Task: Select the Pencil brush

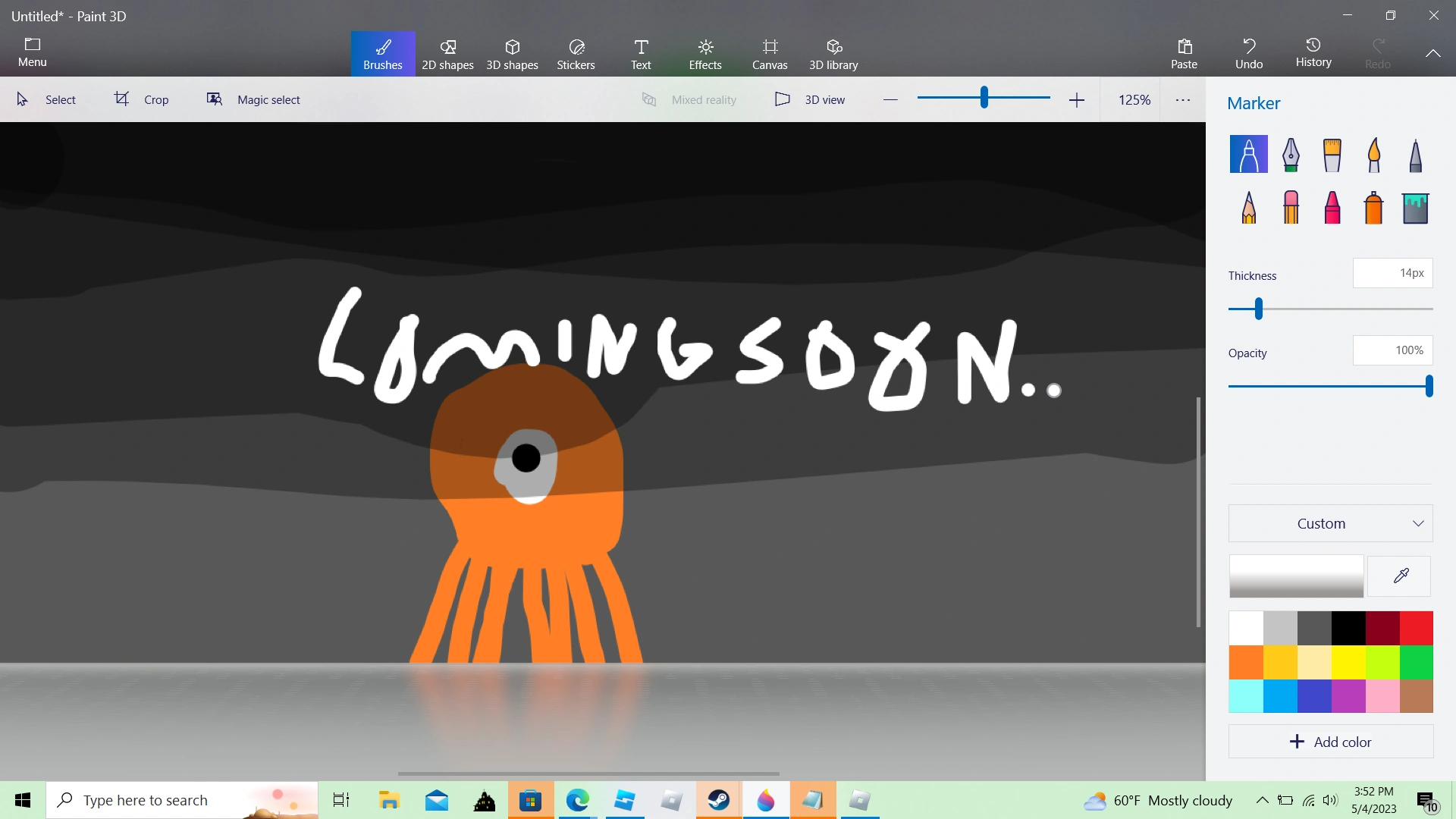Action: click(1249, 207)
